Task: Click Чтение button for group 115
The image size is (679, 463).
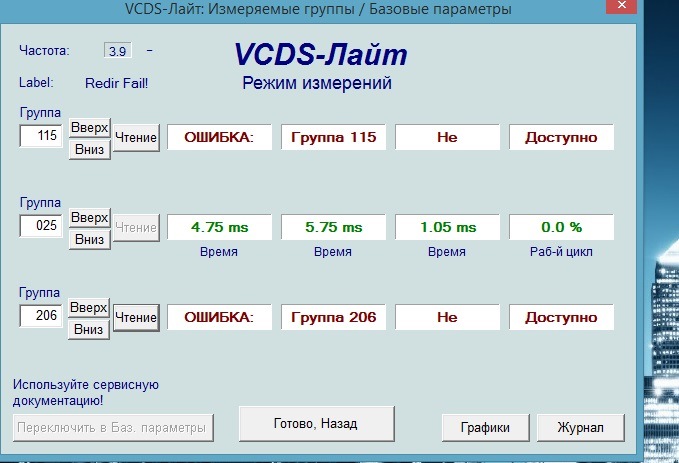Action: point(136,138)
